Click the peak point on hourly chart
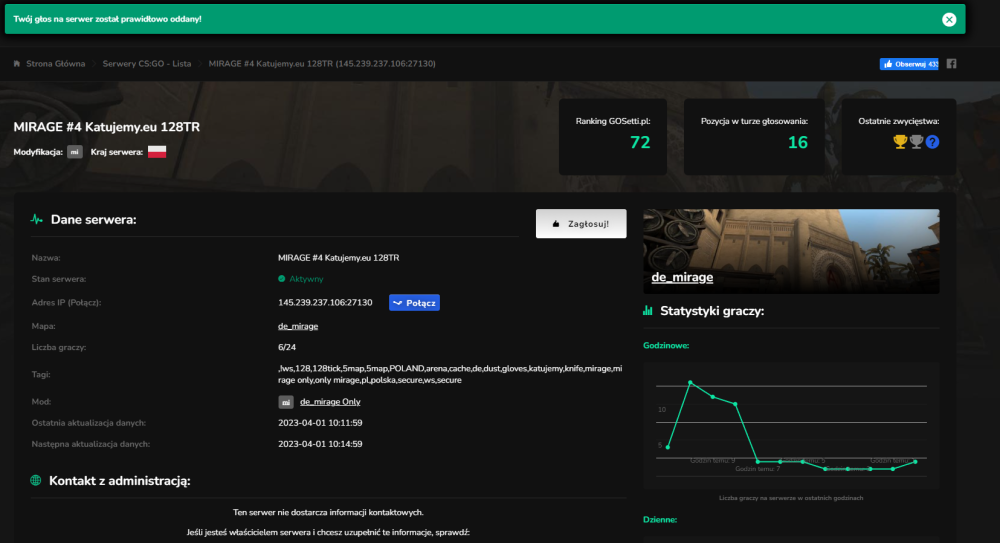This screenshot has height=543, width=1000. coord(690,382)
